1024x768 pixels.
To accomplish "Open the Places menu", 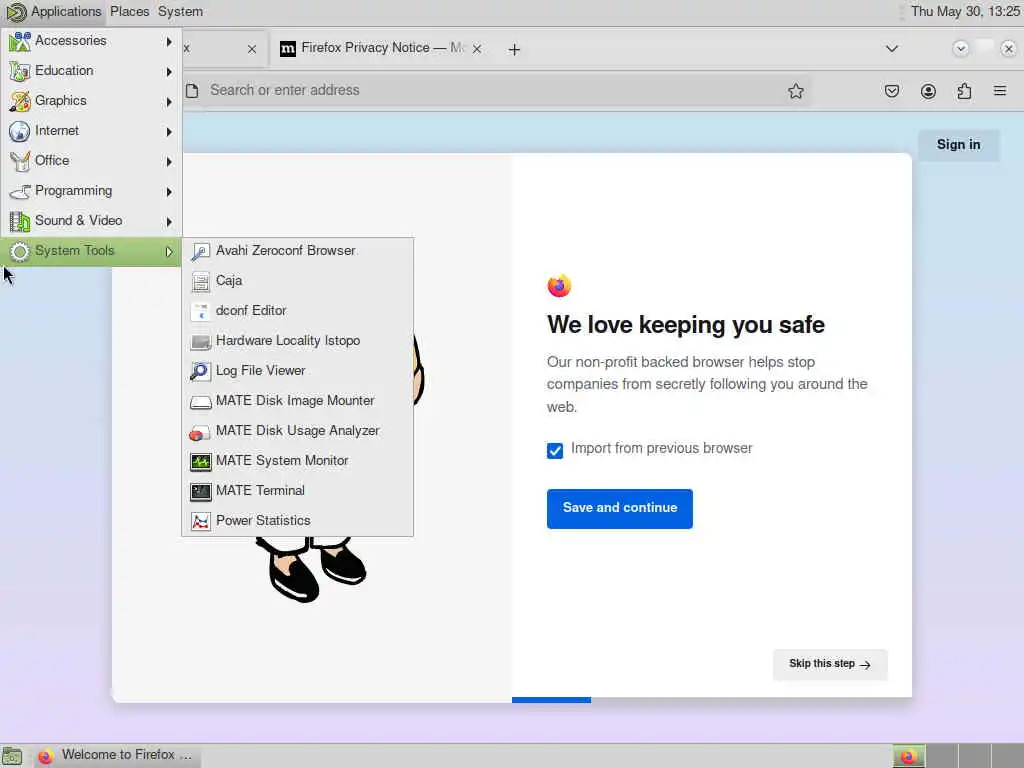I will [x=129, y=12].
